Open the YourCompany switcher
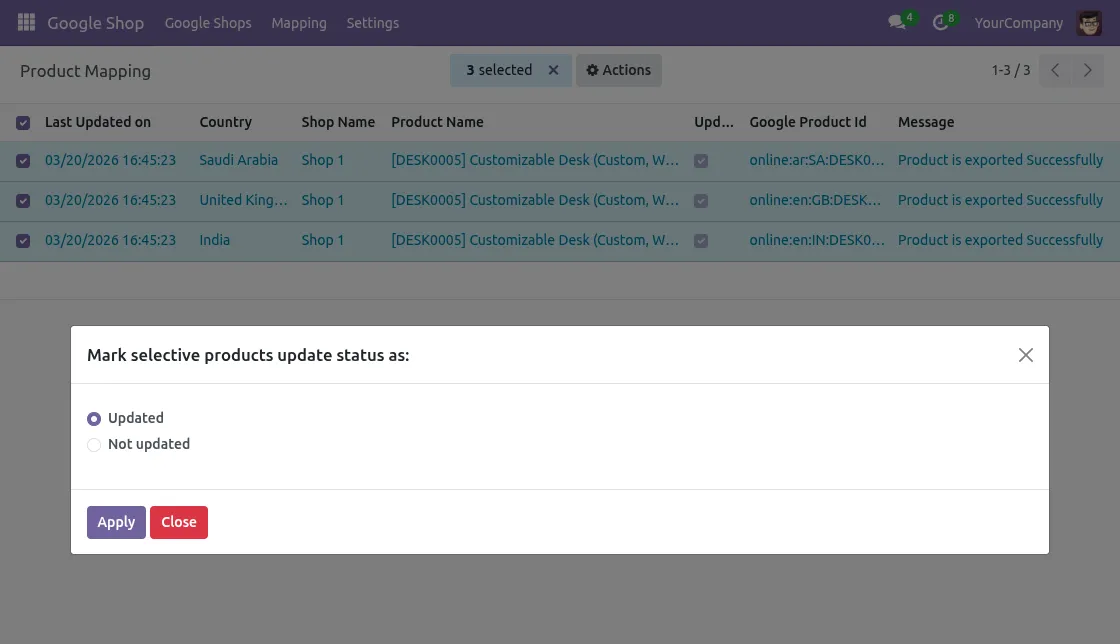The image size is (1120, 644). (x=1018, y=23)
